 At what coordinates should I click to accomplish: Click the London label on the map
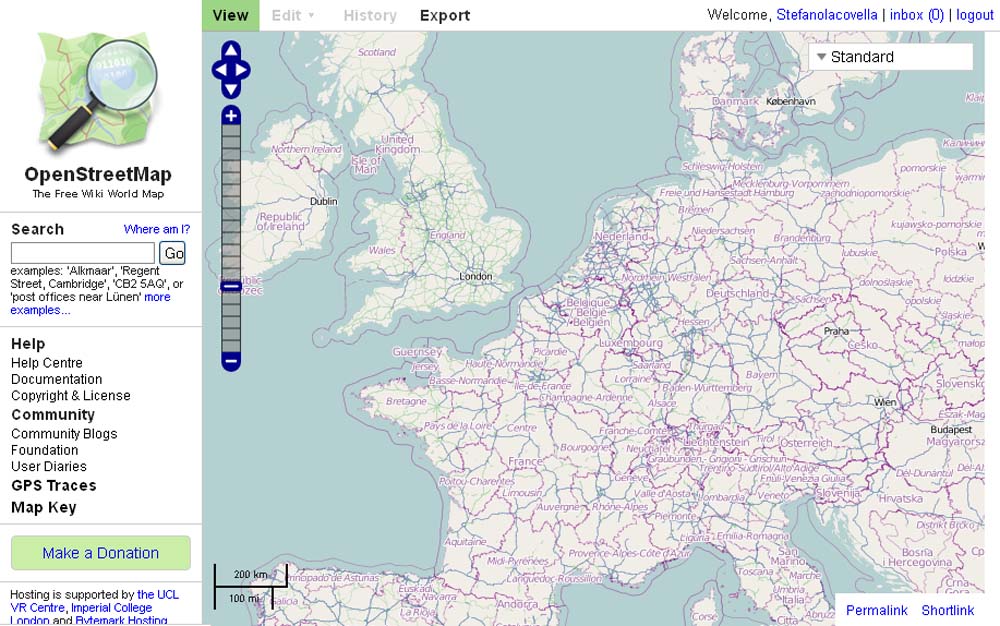476,277
